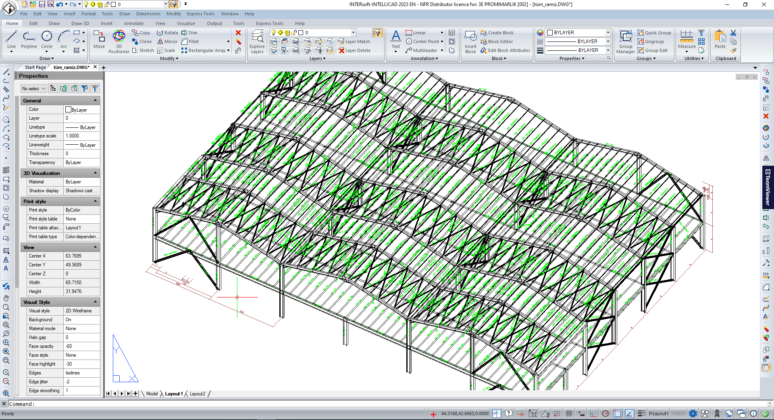
Task: Click the Color ByLayer swatch in Properties
Action: (68, 110)
